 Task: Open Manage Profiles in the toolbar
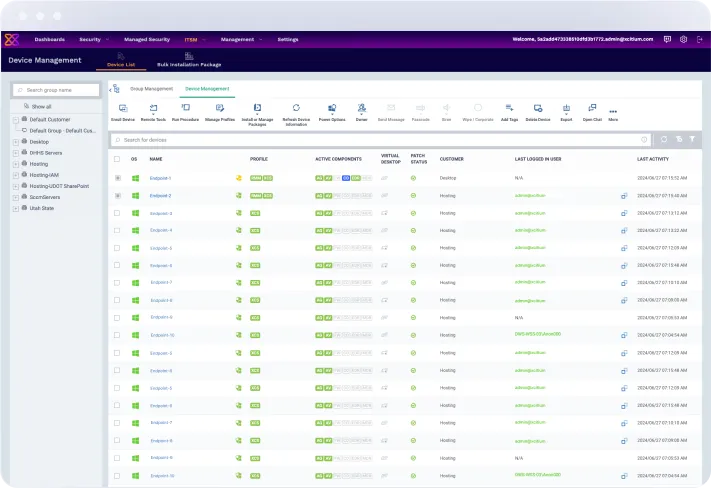point(220,108)
